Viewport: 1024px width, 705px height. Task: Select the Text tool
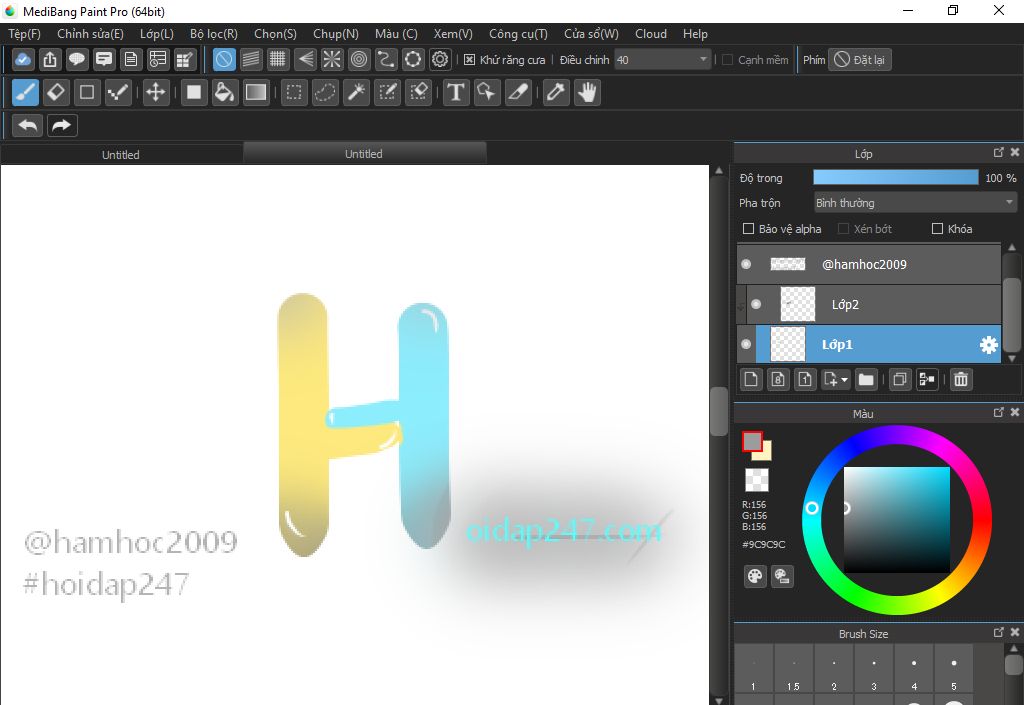point(456,92)
